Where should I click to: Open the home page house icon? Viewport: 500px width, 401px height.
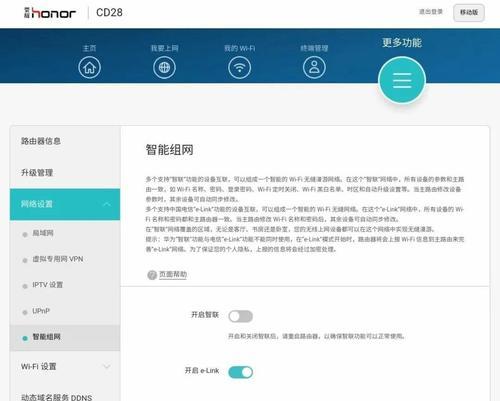point(89,68)
